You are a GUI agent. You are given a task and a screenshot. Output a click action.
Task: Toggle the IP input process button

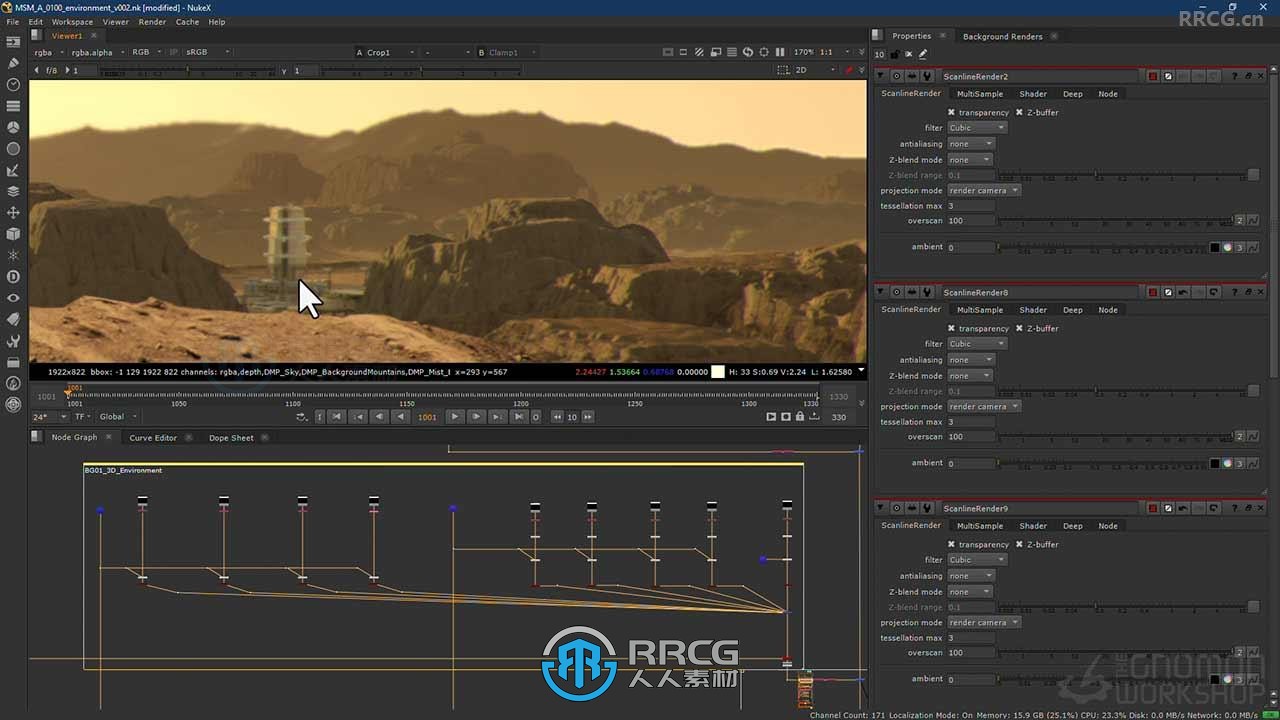173,52
